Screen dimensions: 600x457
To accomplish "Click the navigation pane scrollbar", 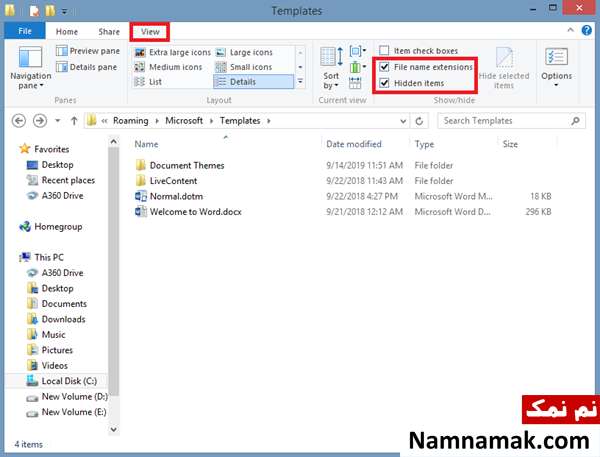I will (114, 272).
